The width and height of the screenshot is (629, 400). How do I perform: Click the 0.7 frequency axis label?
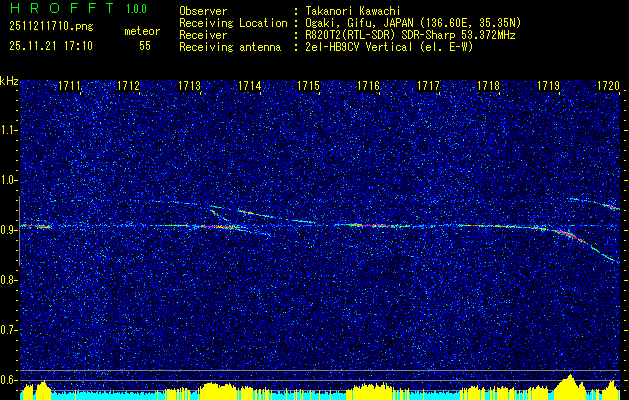pyautogui.click(x=8, y=330)
